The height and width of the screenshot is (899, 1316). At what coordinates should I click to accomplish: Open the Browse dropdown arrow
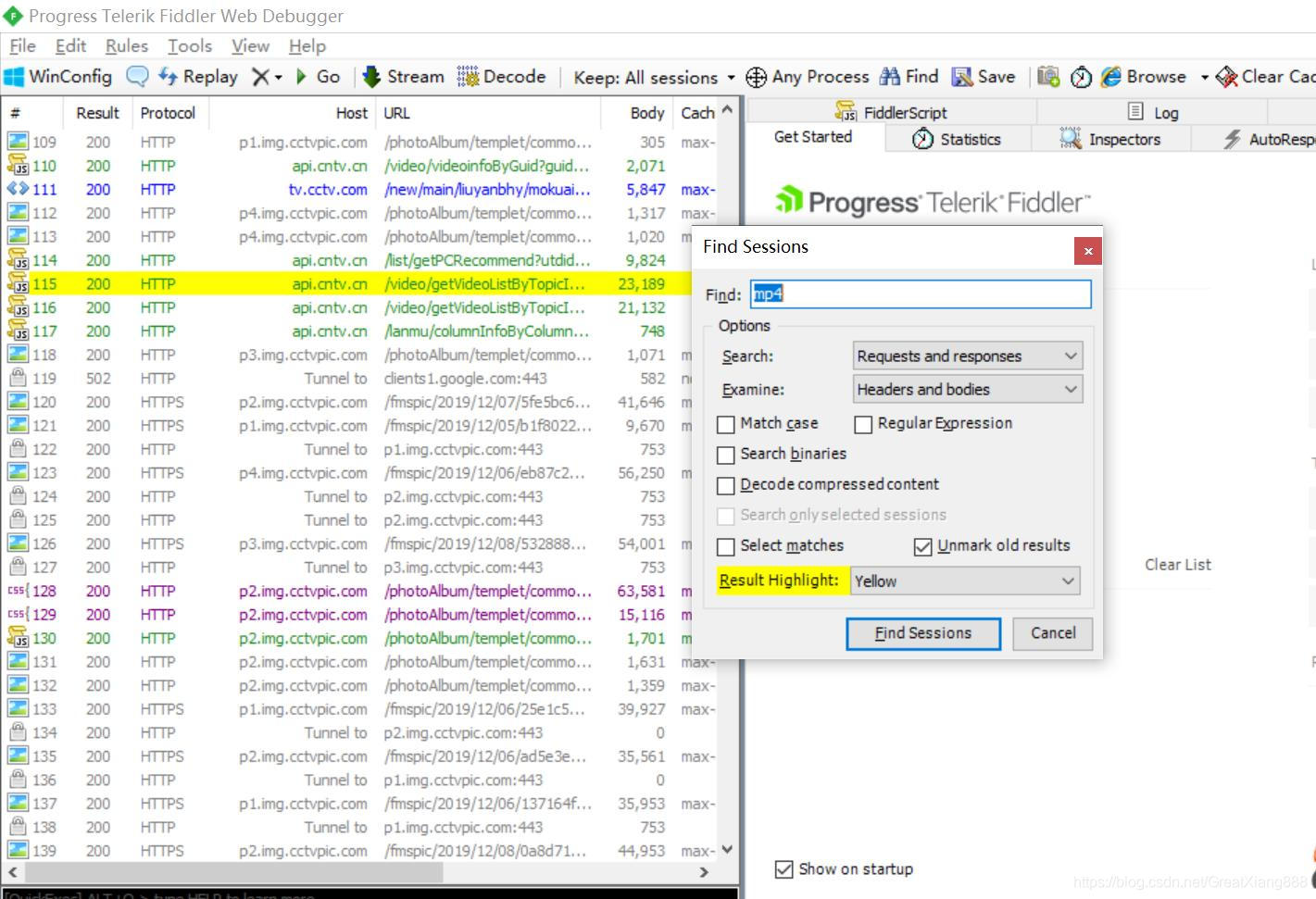click(1204, 77)
